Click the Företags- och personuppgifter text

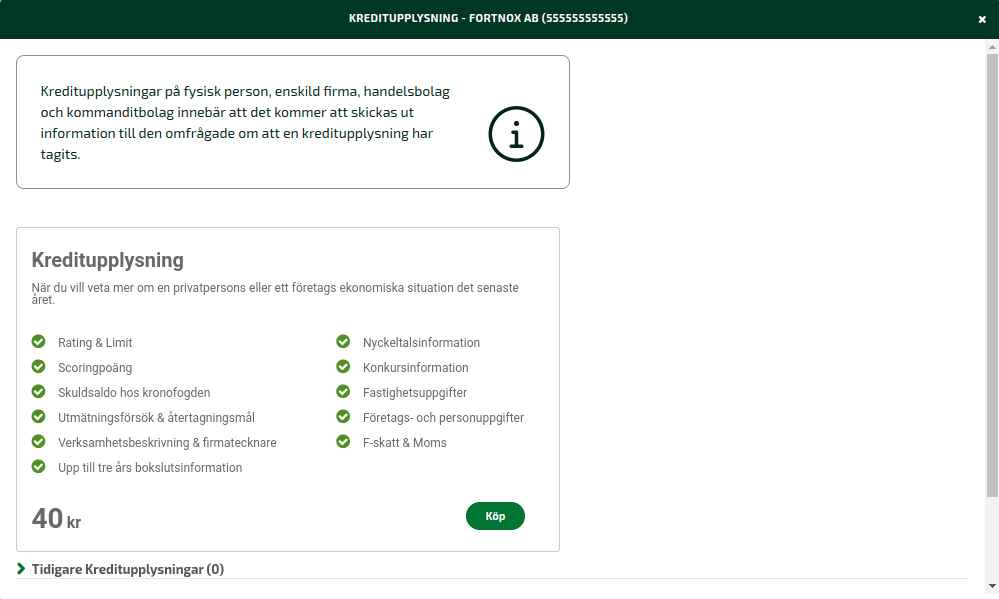pos(443,418)
